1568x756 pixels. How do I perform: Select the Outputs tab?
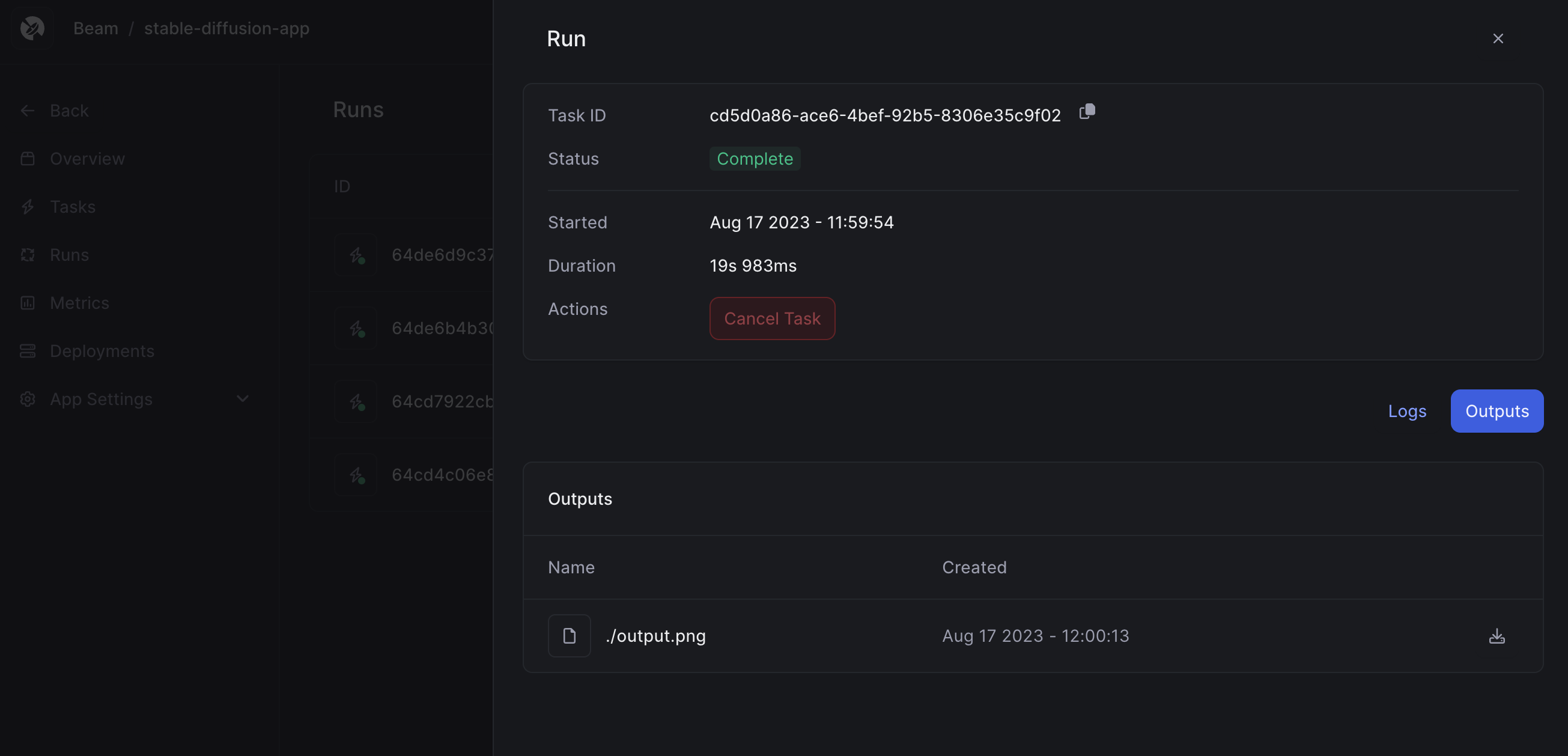pos(1496,412)
